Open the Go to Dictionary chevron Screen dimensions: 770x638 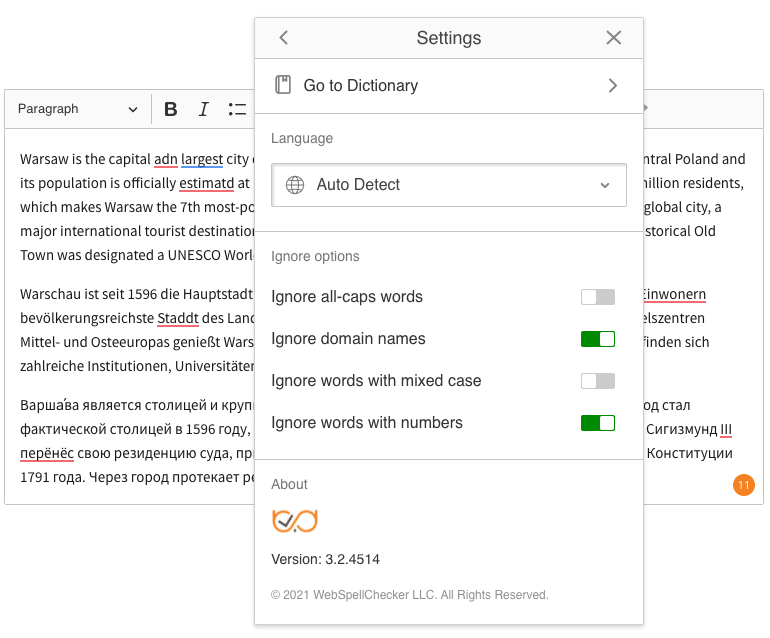click(x=612, y=85)
